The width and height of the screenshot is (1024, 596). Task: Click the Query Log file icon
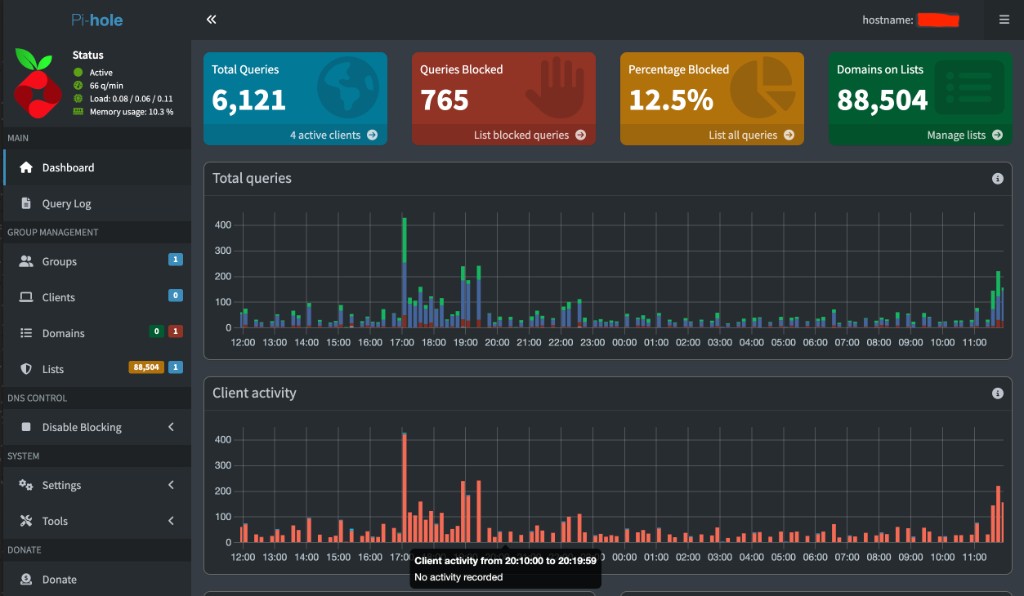[26, 203]
